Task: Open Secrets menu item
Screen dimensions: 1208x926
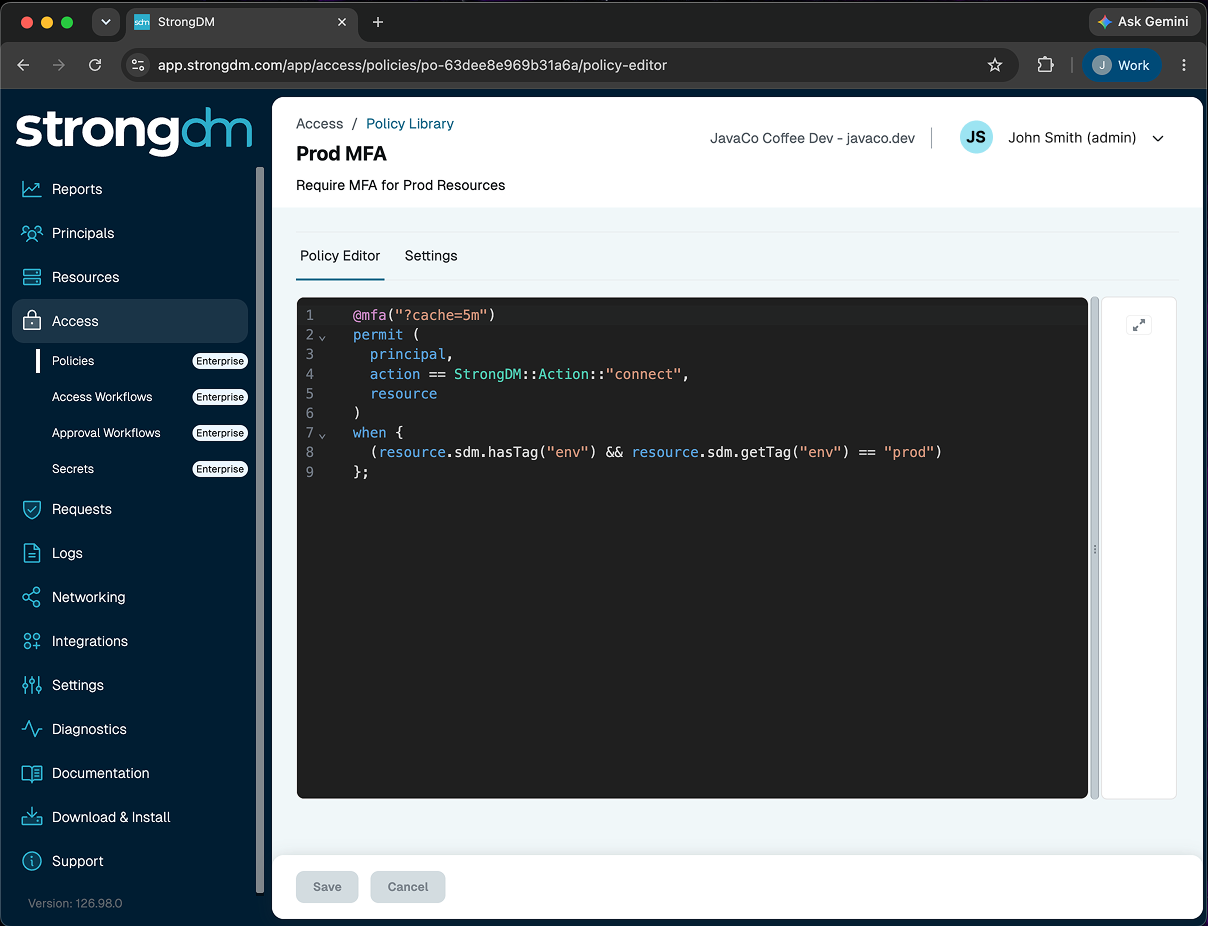Action: pyautogui.click(x=73, y=469)
